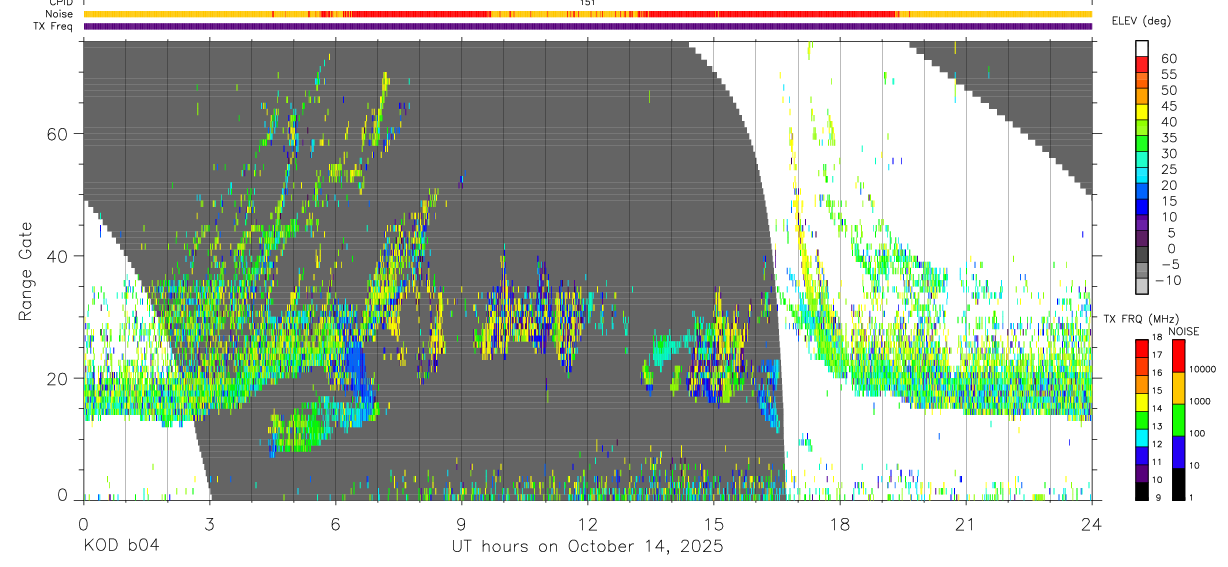This screenshot has height=567, width=1228.
Task: Pick the orange segment of NOISE colorbar
Action: [x=1178, y=387]
